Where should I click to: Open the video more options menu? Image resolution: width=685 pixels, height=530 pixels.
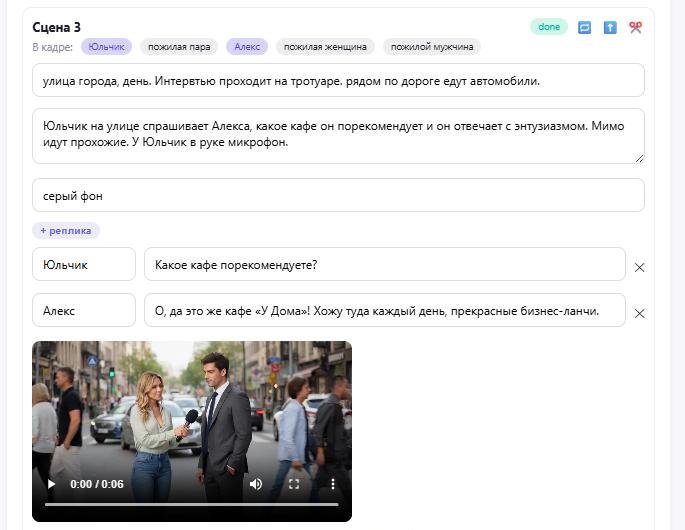pos(333,484)
